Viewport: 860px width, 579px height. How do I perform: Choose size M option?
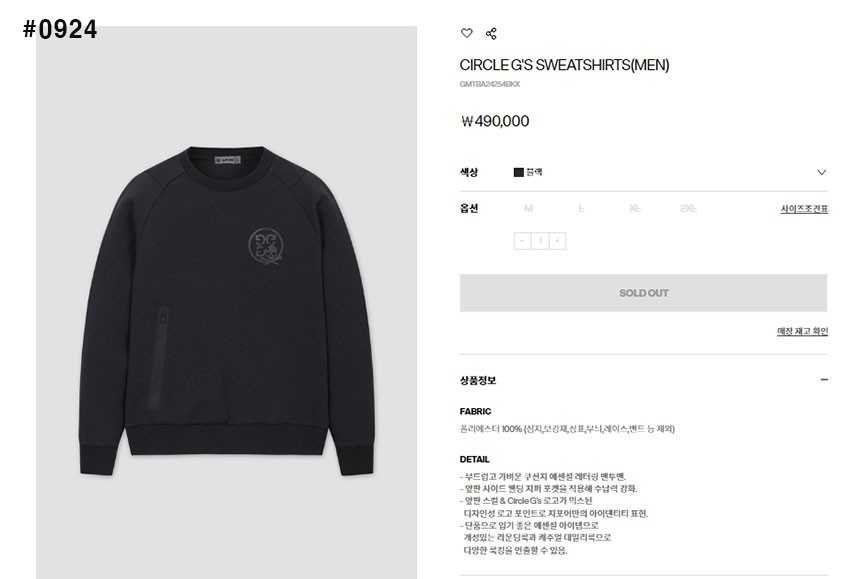[x=528, y=208]
